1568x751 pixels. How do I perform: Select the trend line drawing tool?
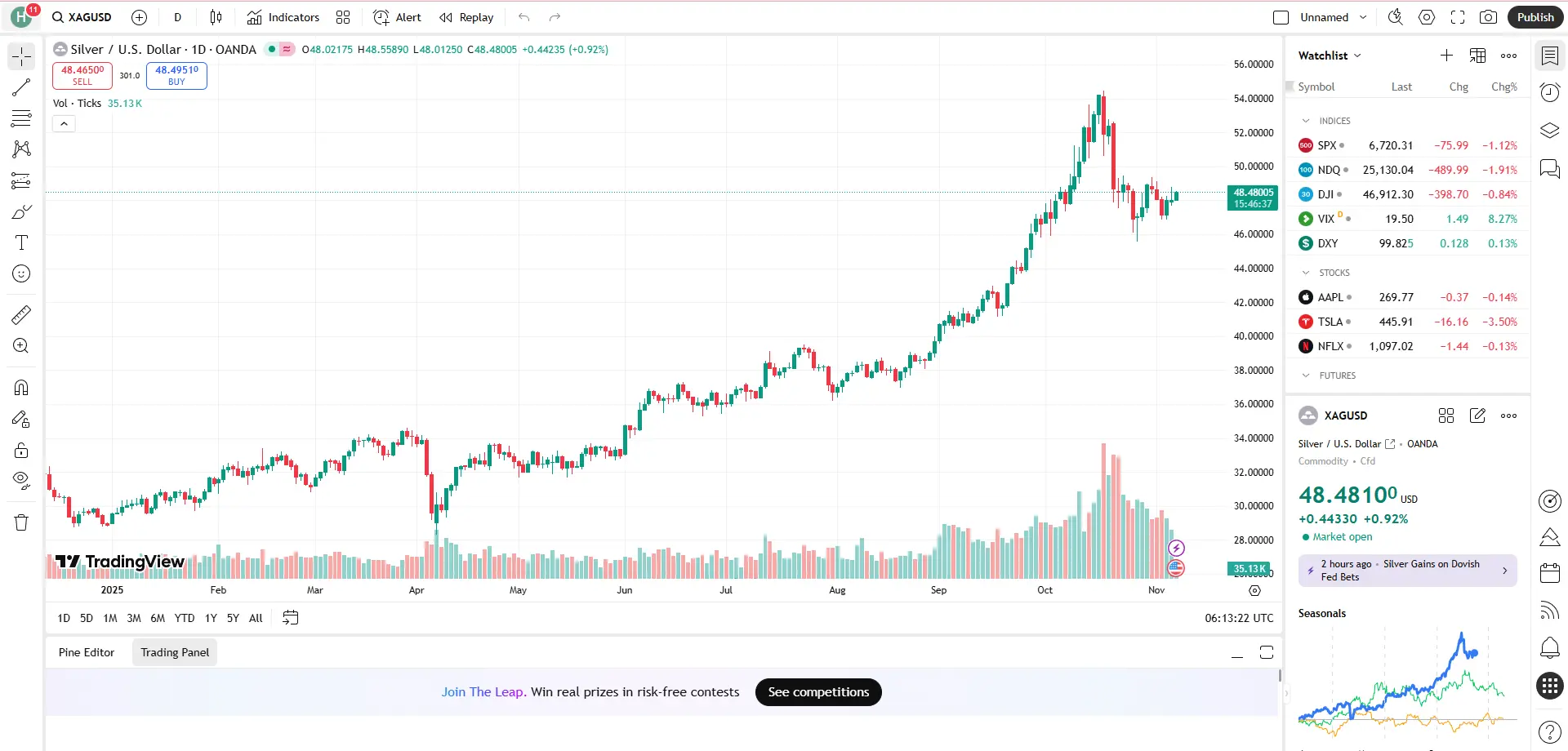tap(21, 87)
